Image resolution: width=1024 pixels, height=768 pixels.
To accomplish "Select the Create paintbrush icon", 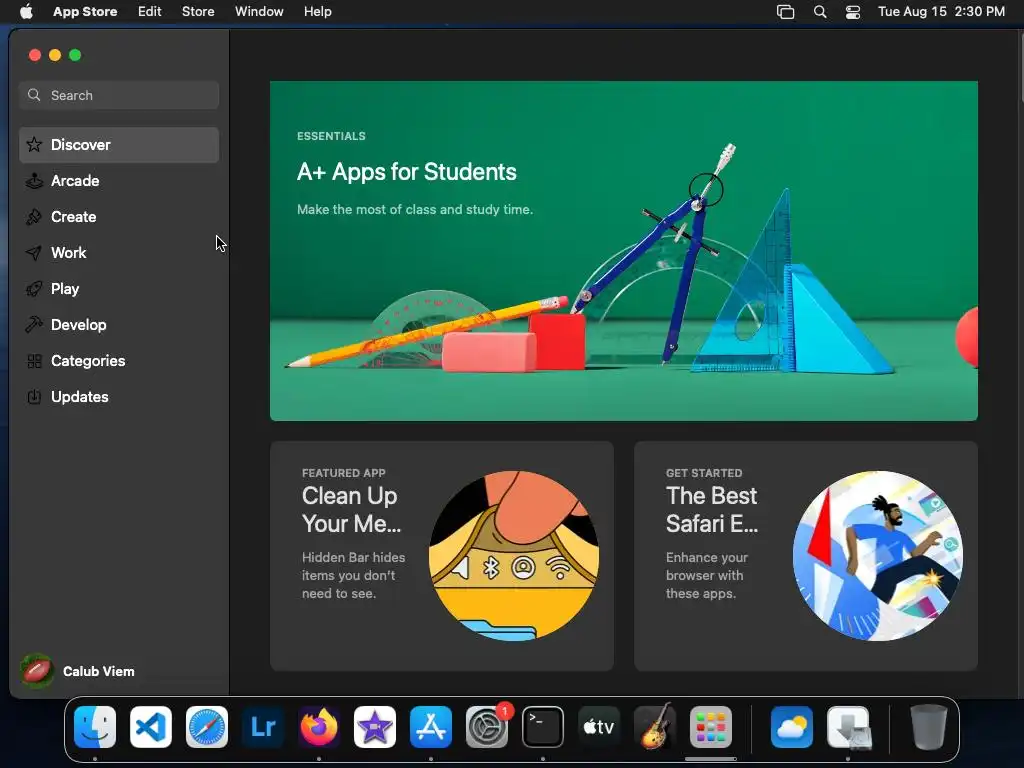I will (34, 217).
